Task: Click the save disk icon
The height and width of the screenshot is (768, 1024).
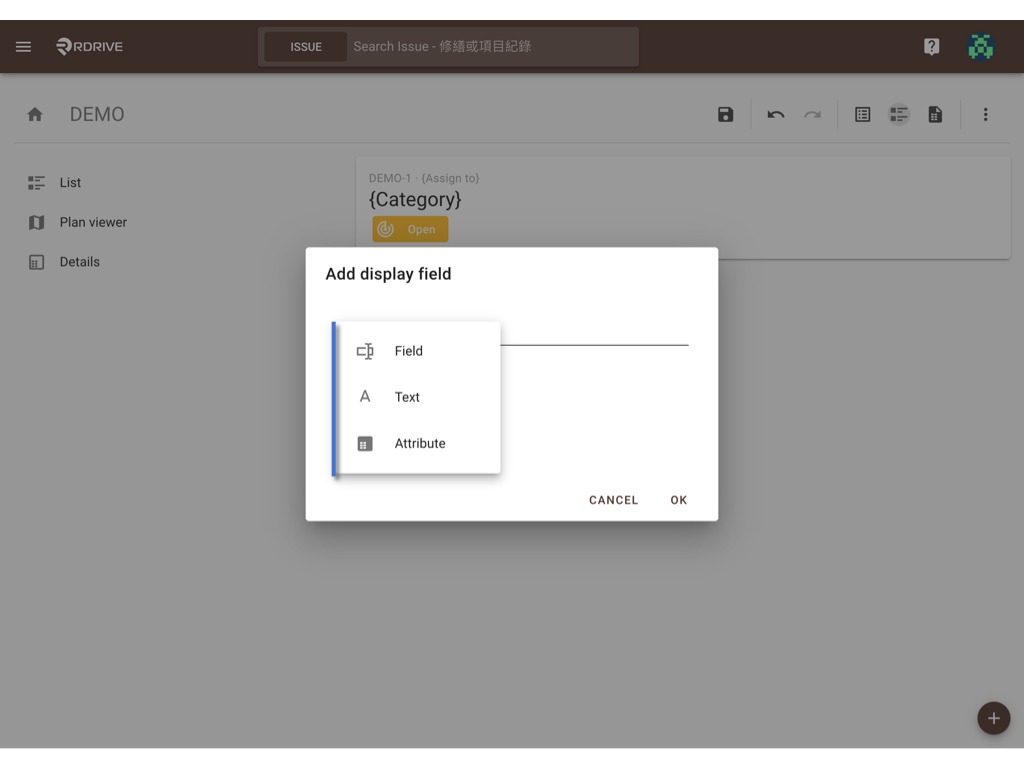Action: click(726, 115)
